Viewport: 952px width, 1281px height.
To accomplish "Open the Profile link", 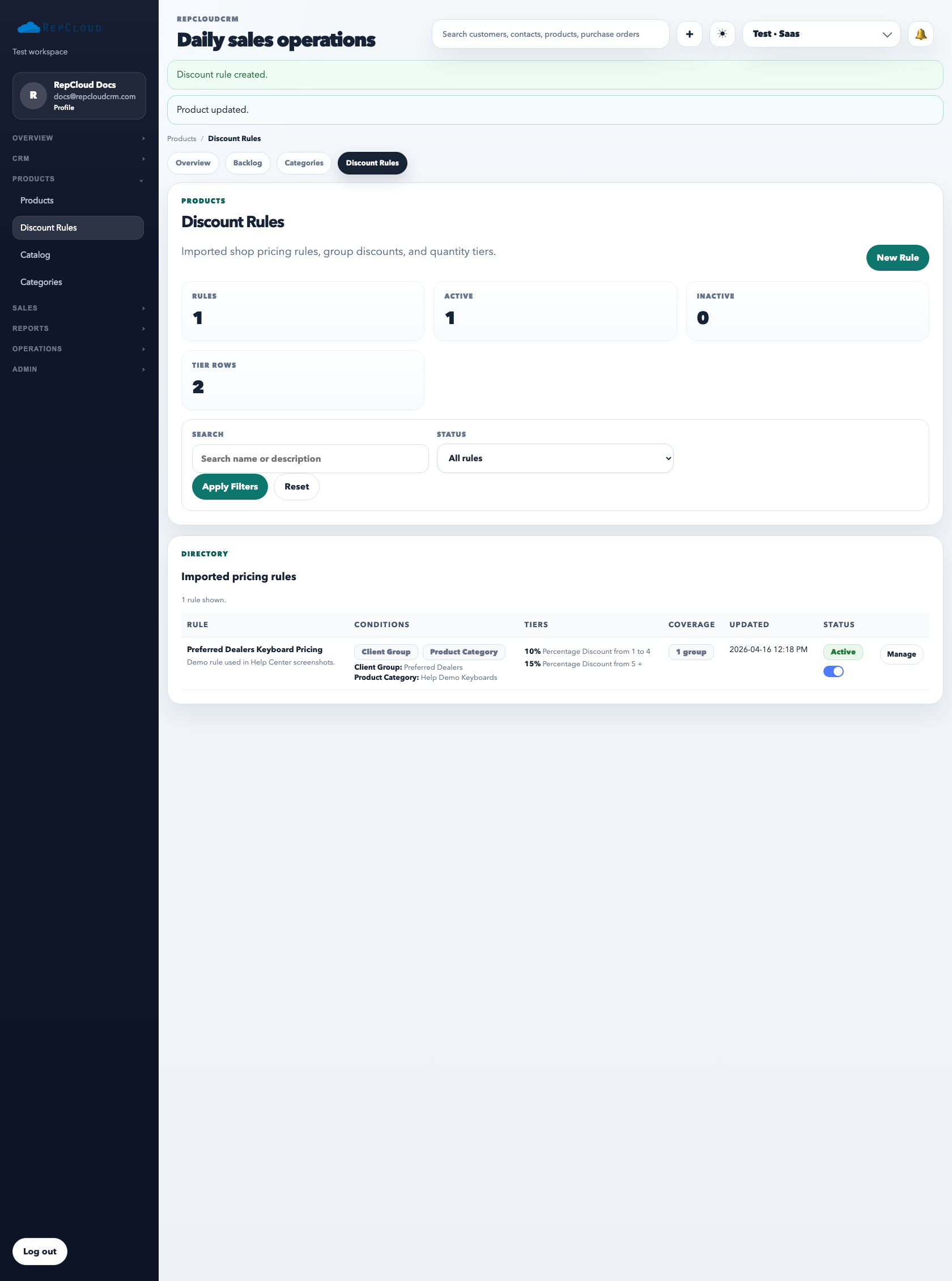I will pyautogui.click(x=64, y=108).
